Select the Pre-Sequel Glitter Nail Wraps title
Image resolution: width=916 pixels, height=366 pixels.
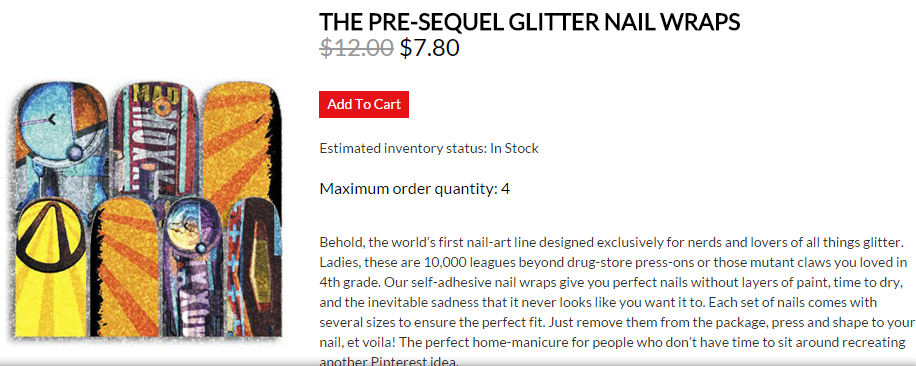pyautogui.click(x=529, y=22)
